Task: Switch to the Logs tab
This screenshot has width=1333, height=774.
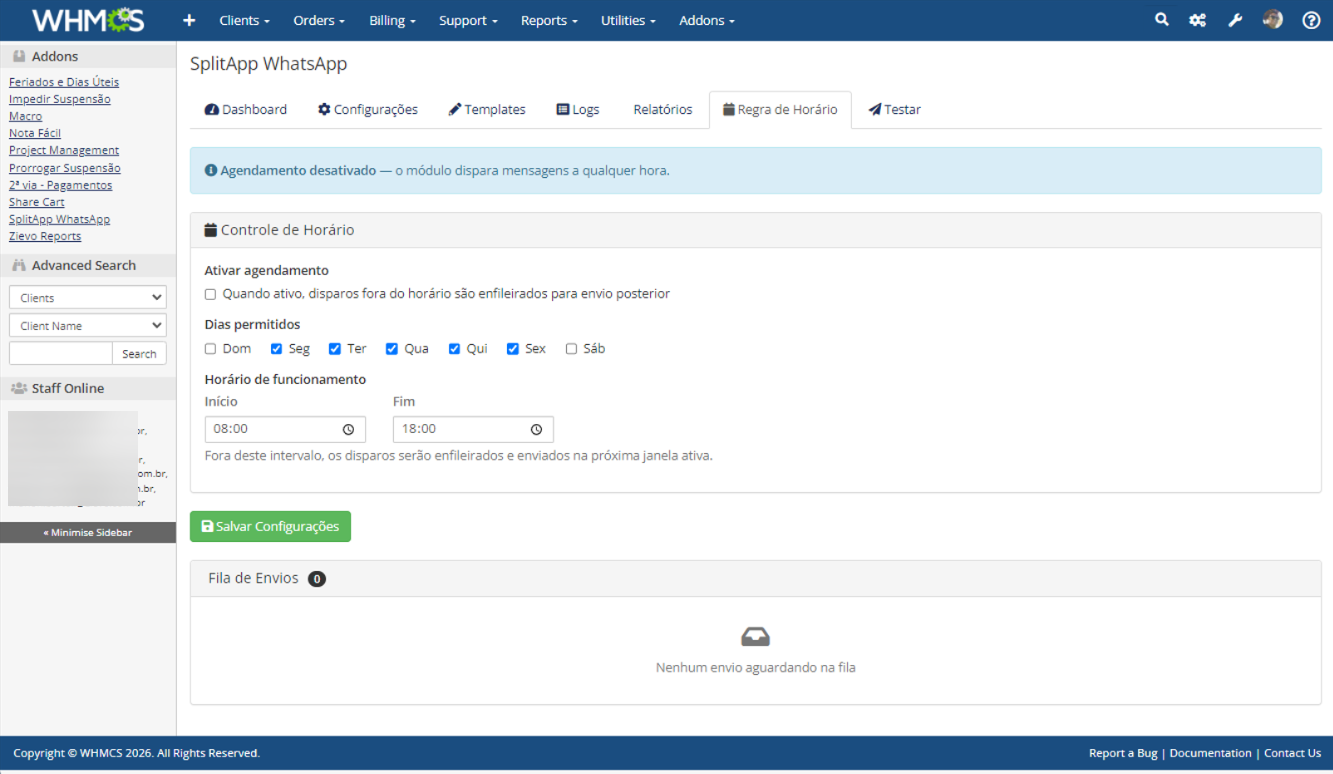Action: click(x=578, y=110)
